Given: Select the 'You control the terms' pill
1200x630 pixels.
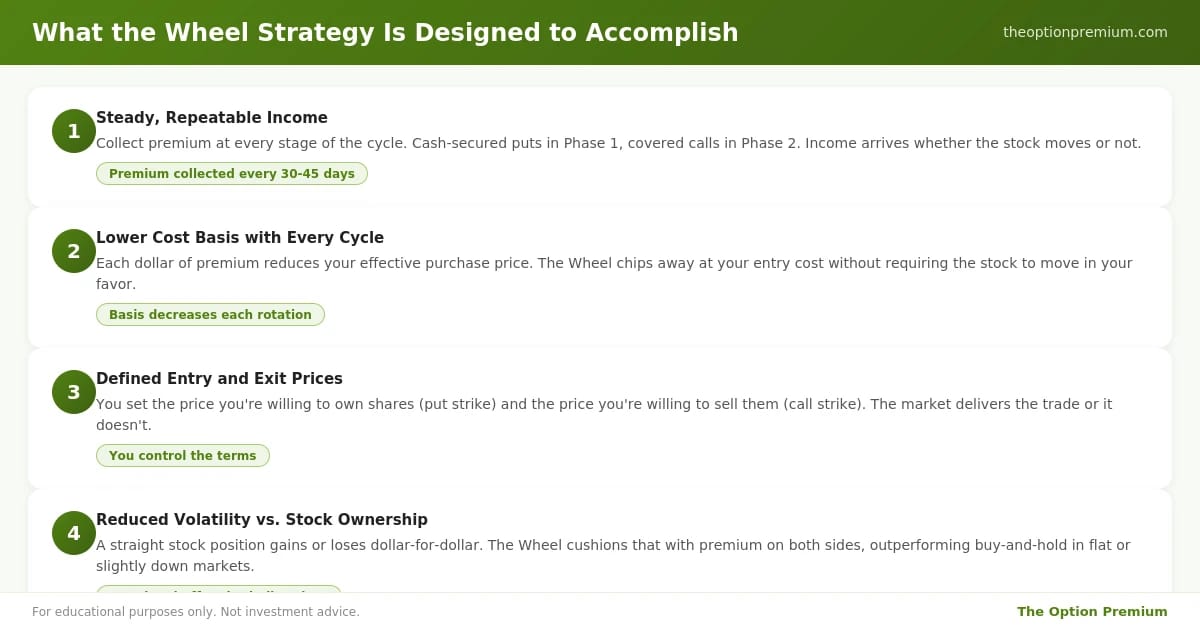Looking at the screenshot, I should pos(183,456).
